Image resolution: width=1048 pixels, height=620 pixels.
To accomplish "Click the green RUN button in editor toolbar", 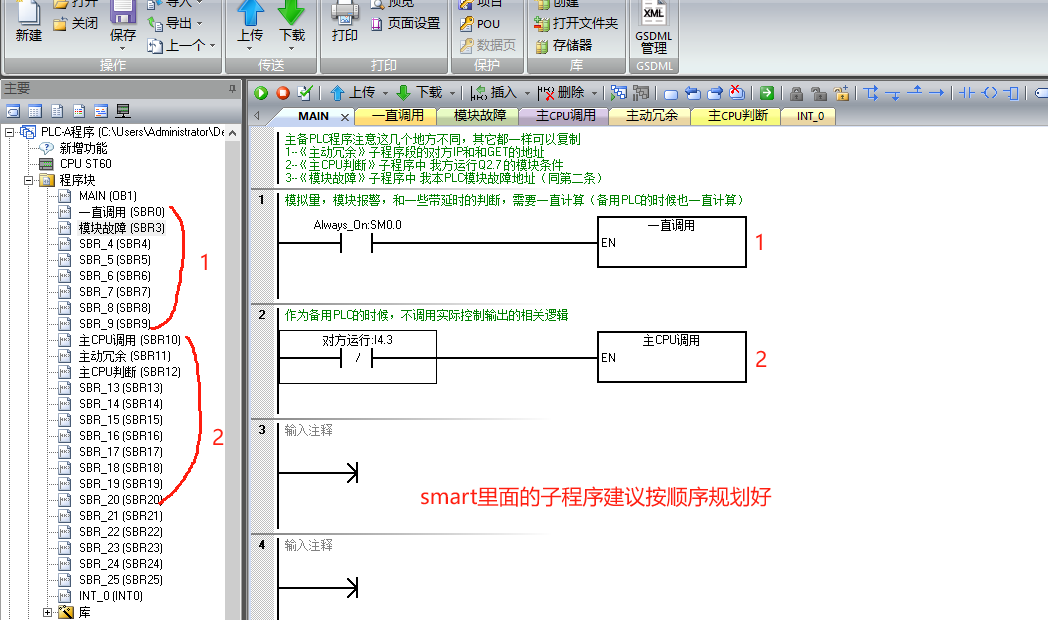I will pyautogui.click(x=261, y=93).
